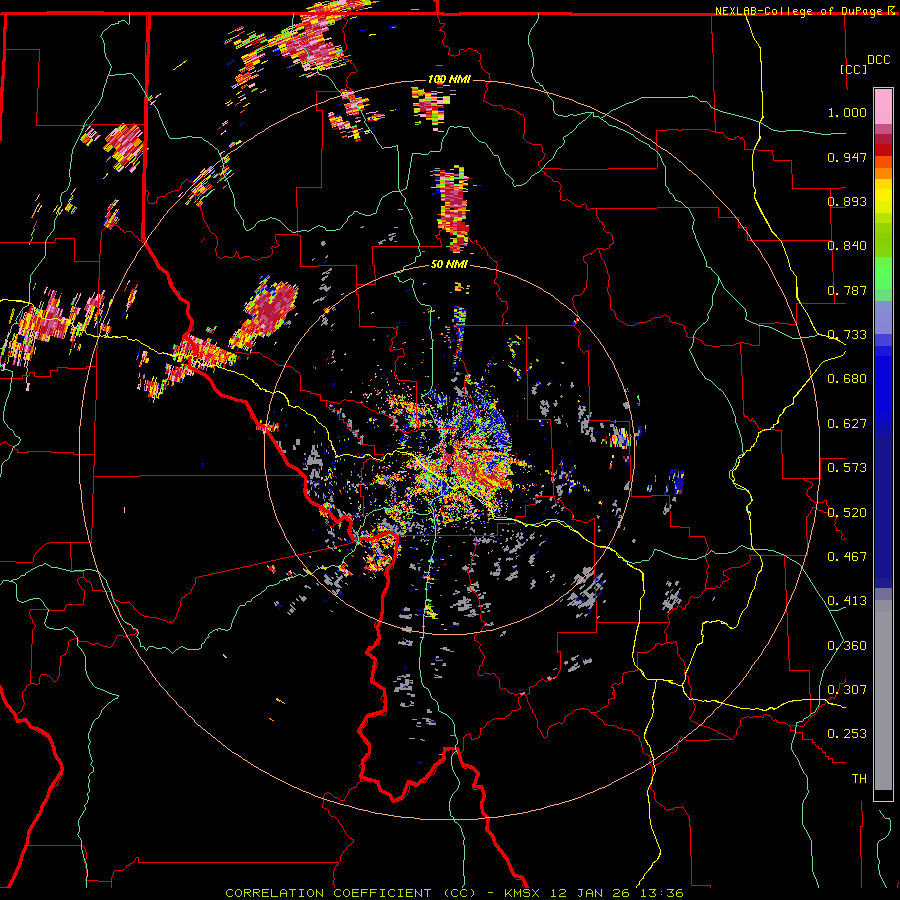Click the 0.467 legend value
Screen dimensions: 900x900
pyautogui.click(x=847, y=557)
